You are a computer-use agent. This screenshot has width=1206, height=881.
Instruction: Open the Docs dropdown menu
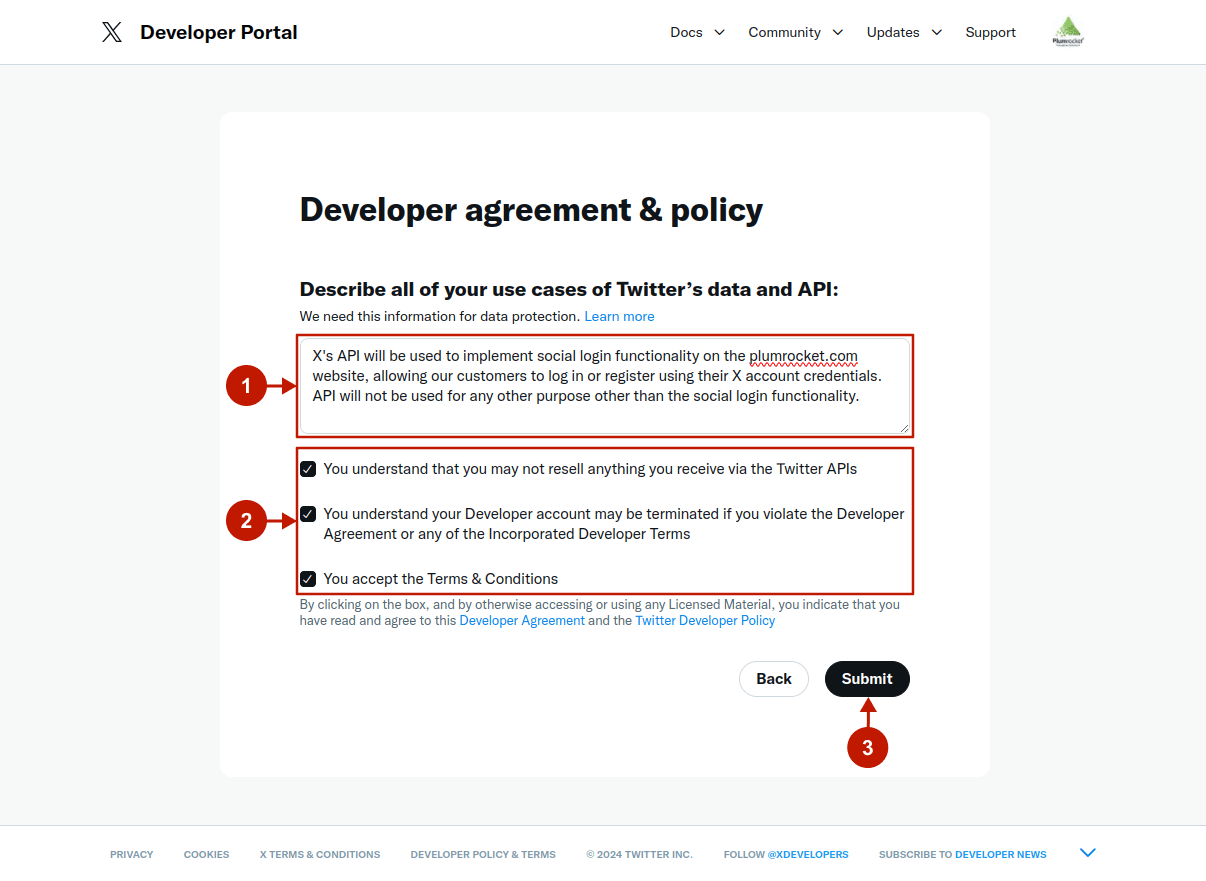698,32
